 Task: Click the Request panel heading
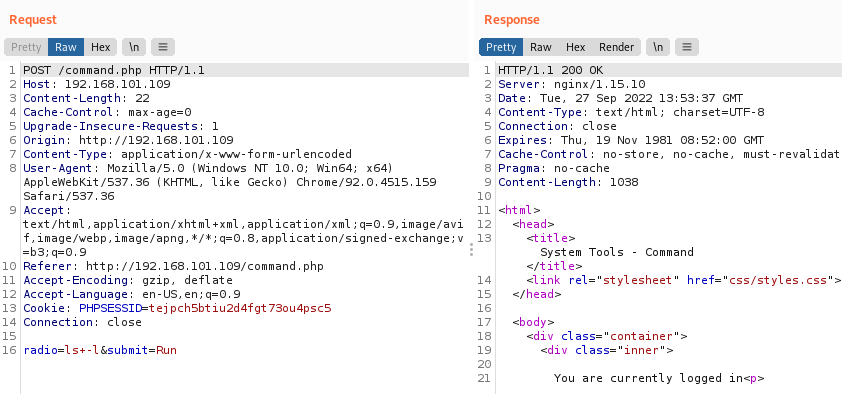tap(33, 20)
